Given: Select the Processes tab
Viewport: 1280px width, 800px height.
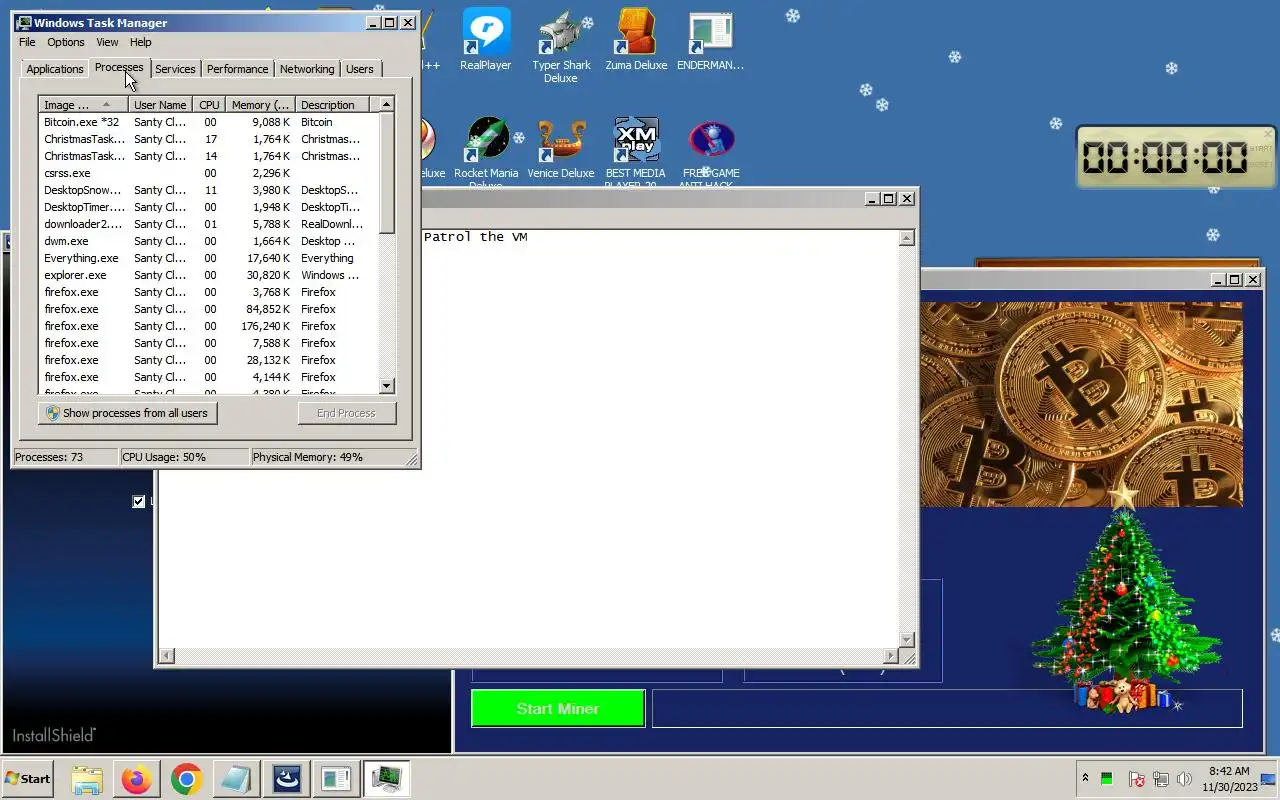Looking at the screenshot, I should (119, 67).
